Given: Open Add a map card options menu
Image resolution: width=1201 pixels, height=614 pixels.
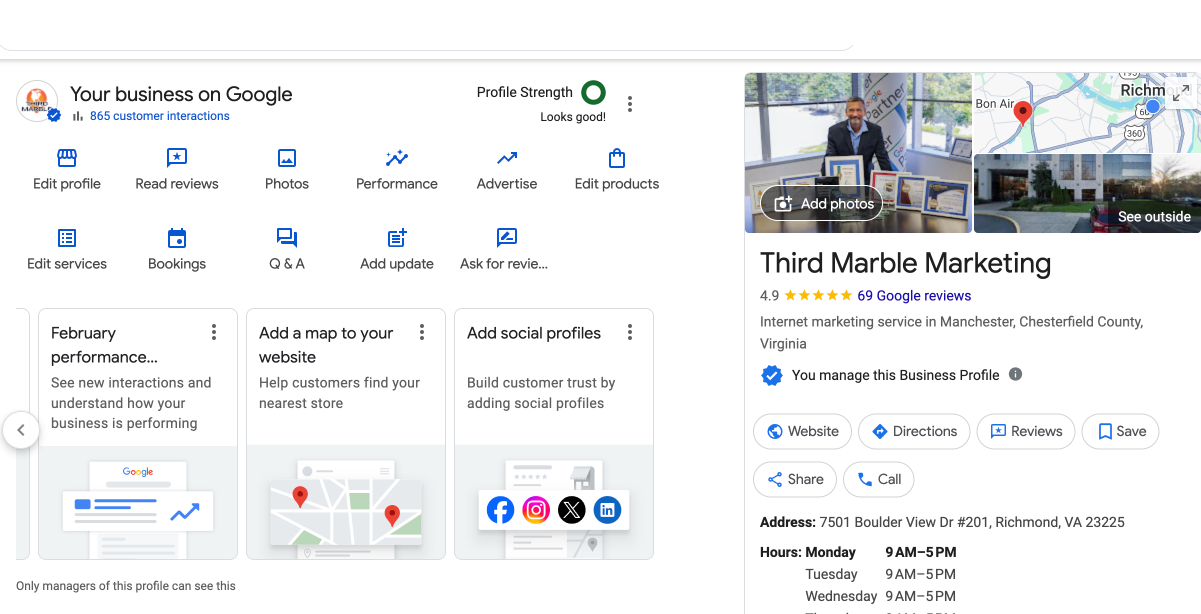Looking at the screenshot, I should pyautogui.click(x=422, y=332).
